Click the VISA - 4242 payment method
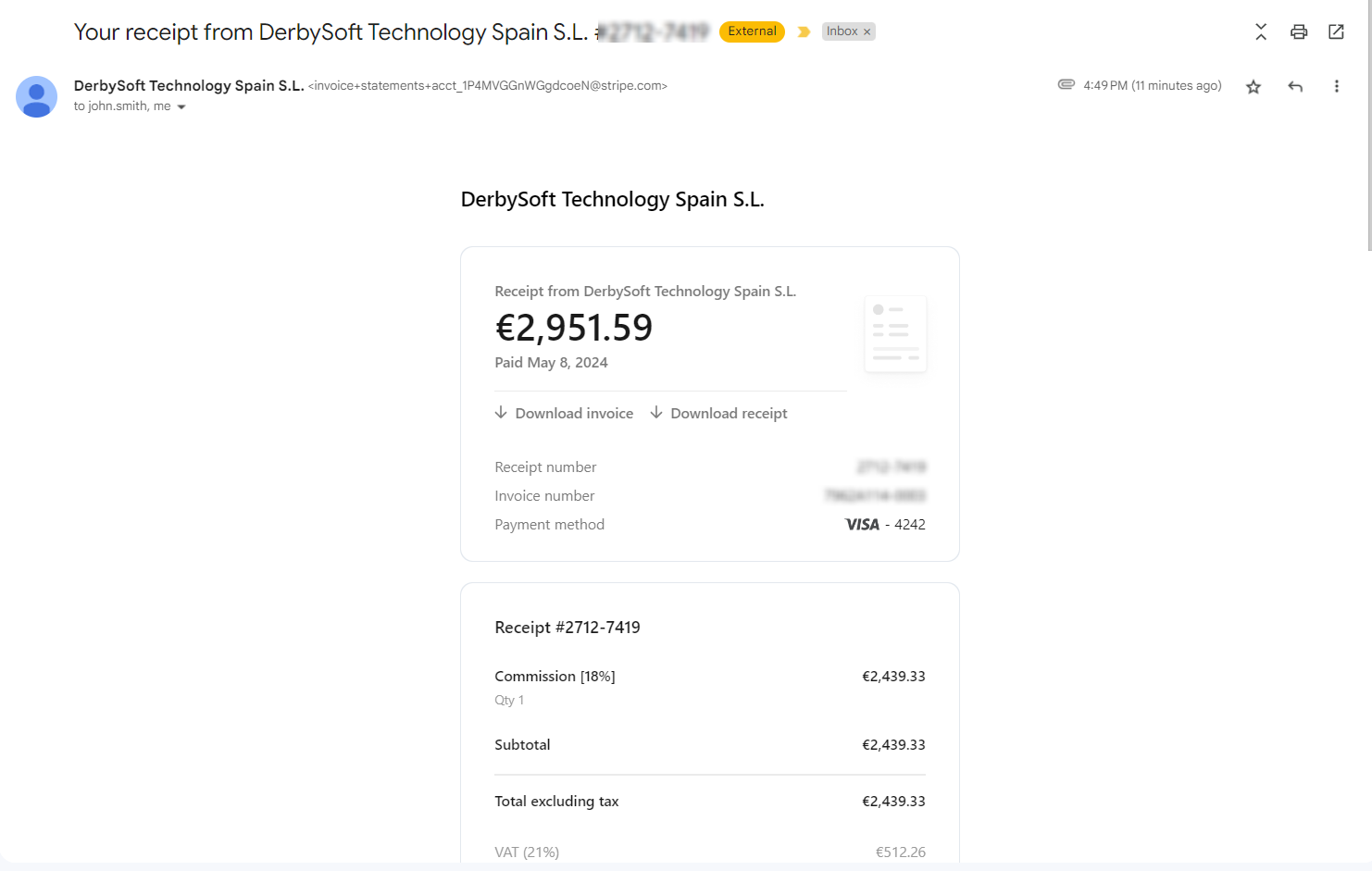Image resolution: width=1372 pixels, height=871 pixels. point(885,525)
